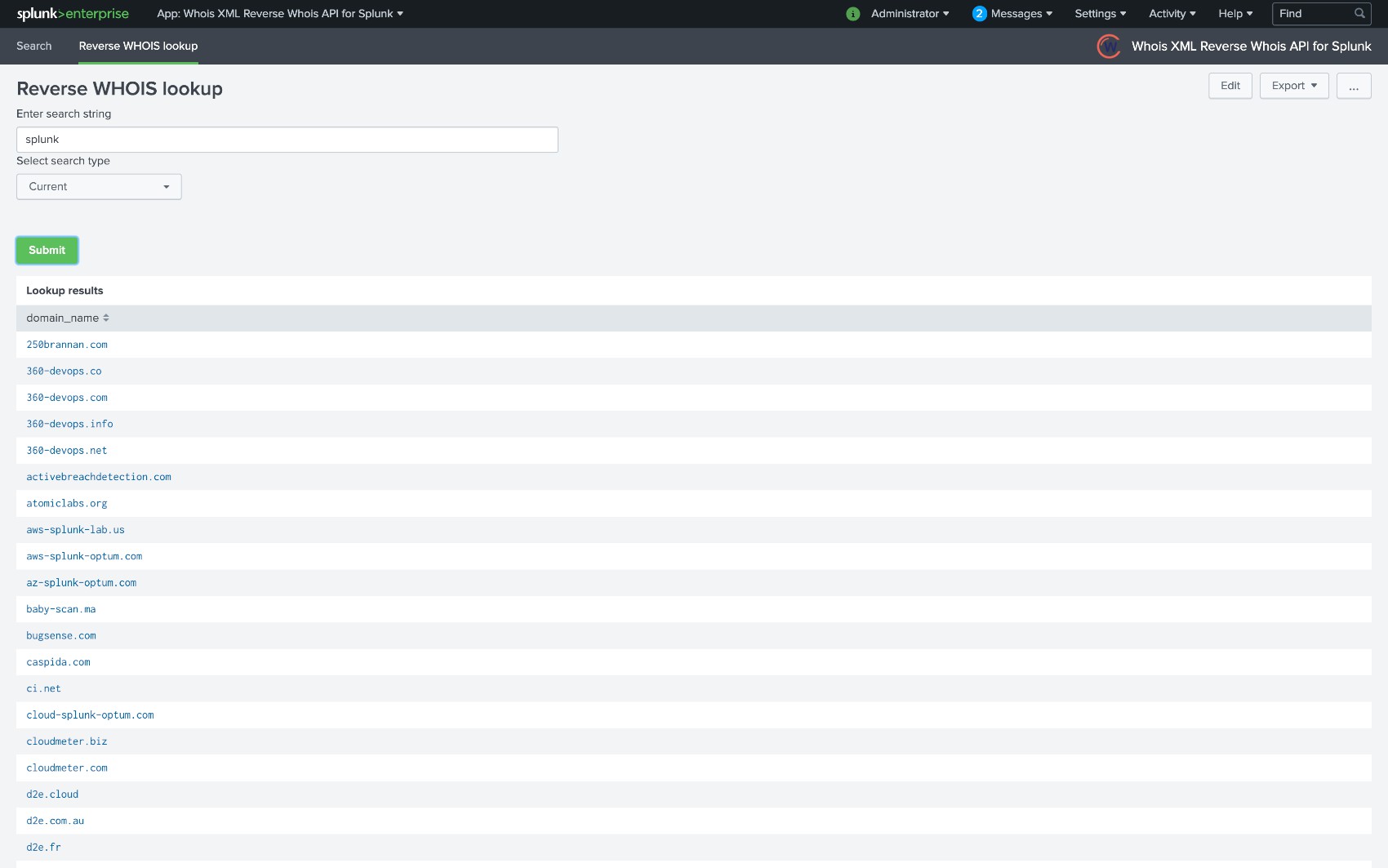Select the bugsense.com row
This screenshot has height=868, width=1388.
[694, 636]
